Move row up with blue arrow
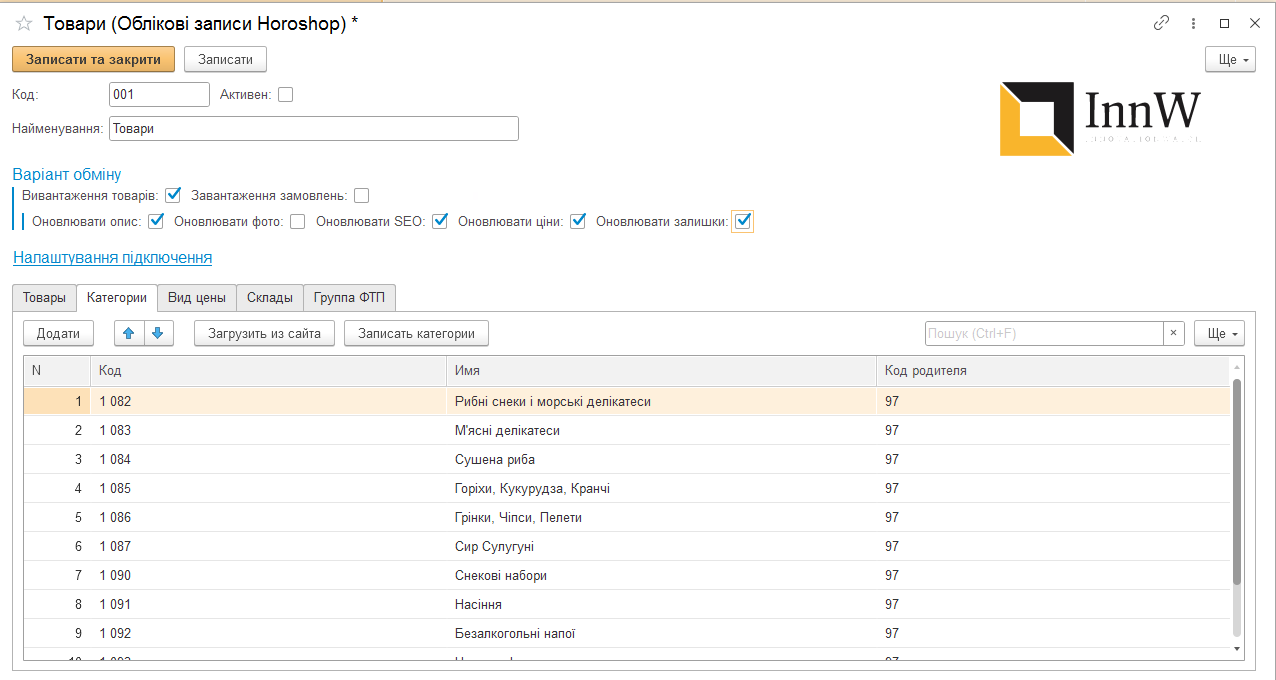 129,333
